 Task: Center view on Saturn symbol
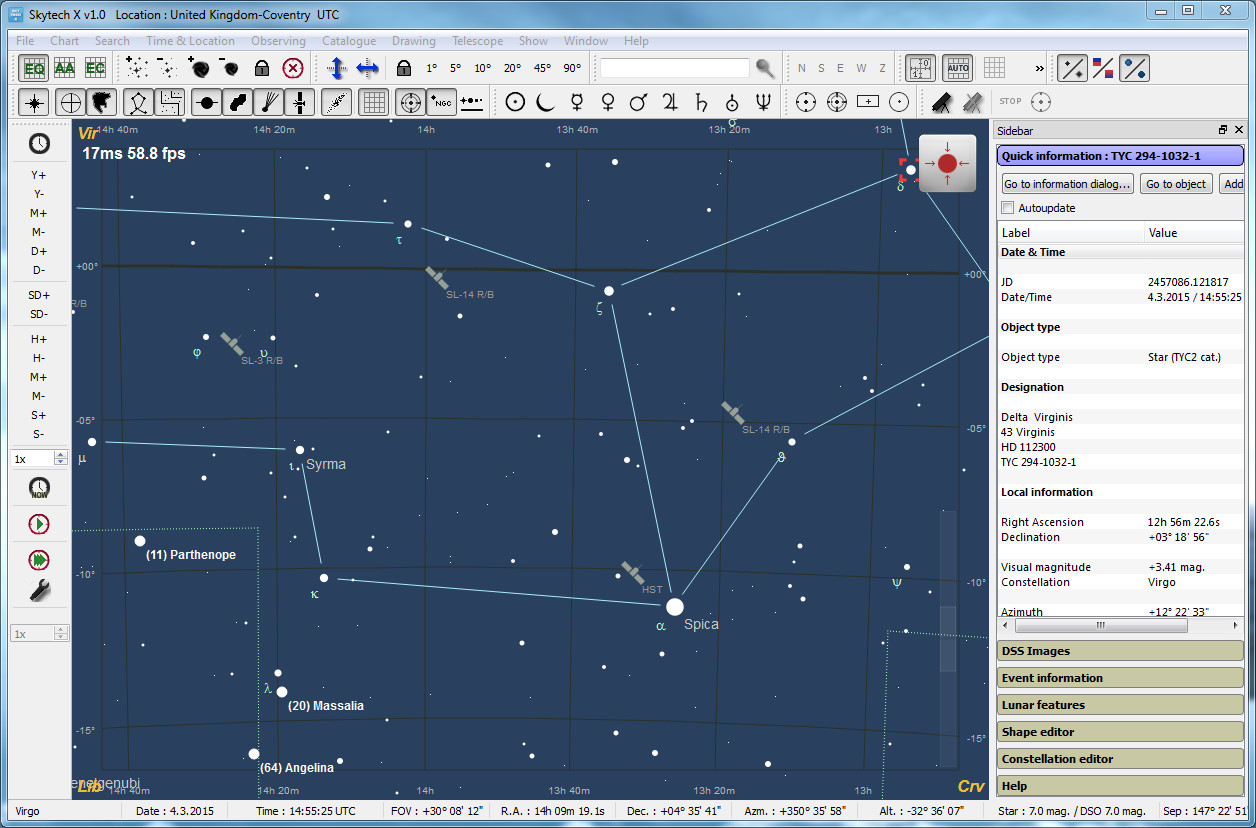click(x=701, y=102)
